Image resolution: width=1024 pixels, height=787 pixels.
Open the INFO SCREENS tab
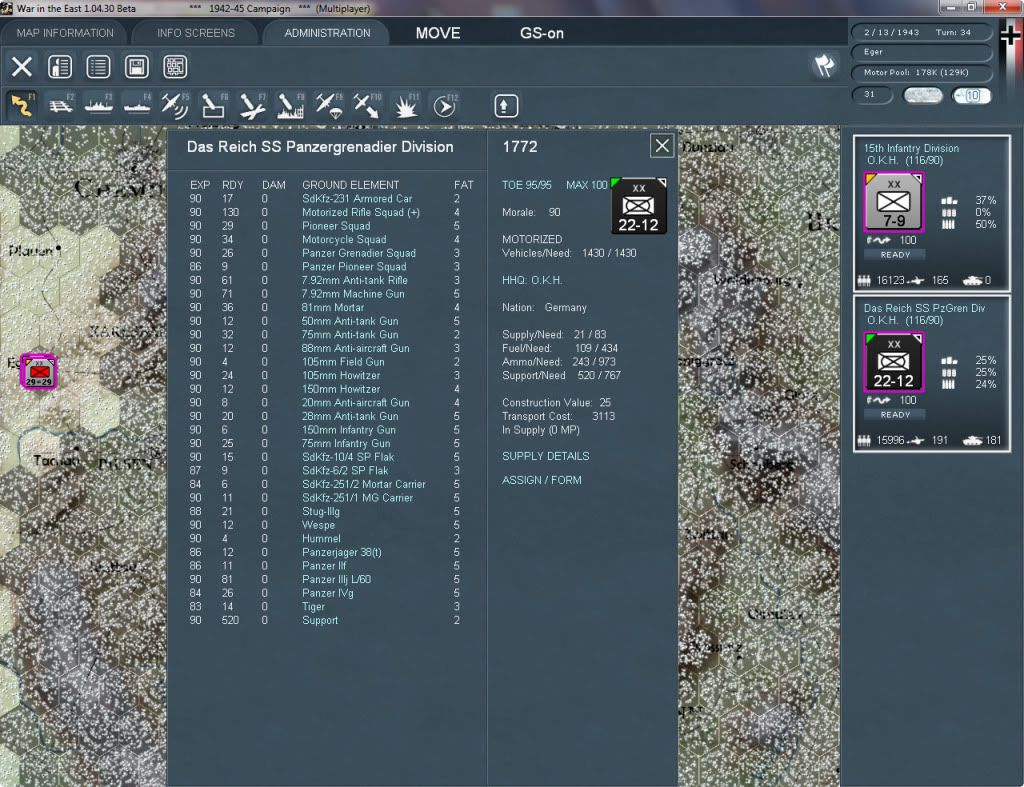click(x=195, y=33)
